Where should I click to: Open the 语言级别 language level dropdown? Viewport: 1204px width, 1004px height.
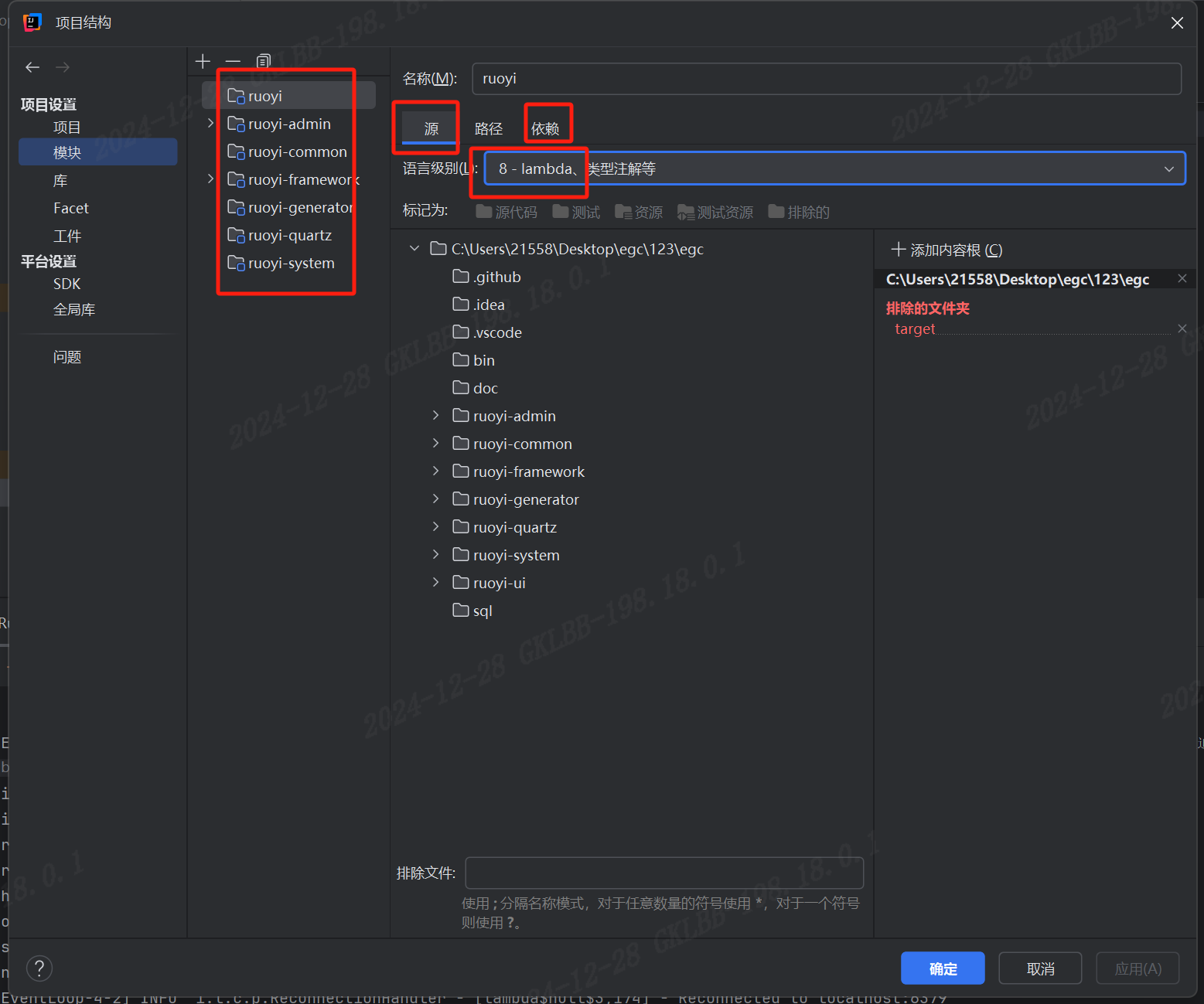click(x=834, y=168)
